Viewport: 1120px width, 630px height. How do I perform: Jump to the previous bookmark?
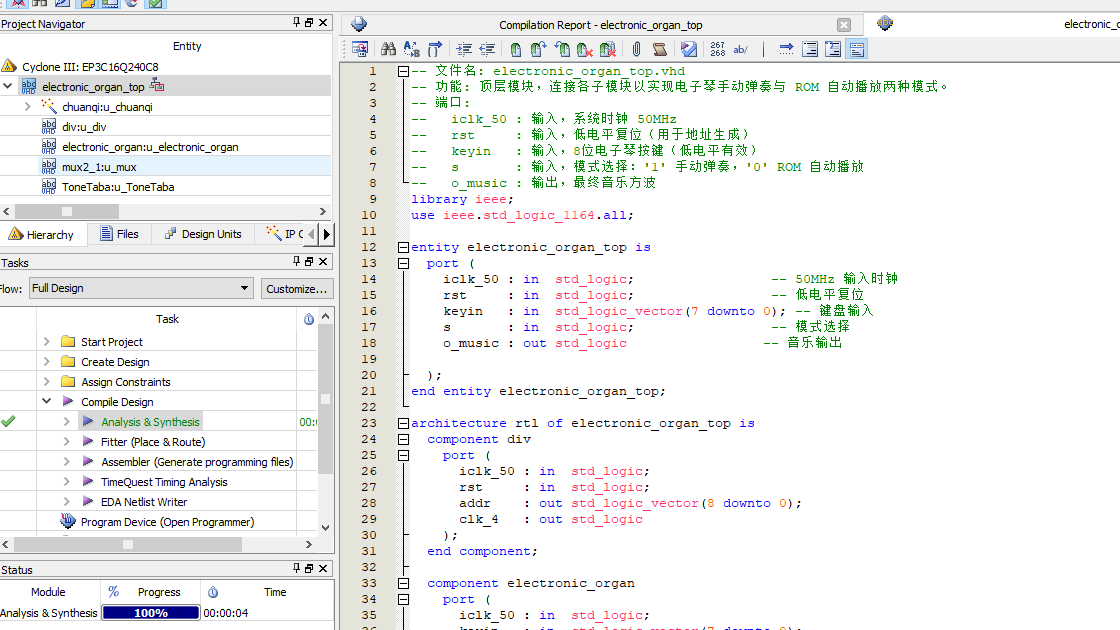(x=562, y=49)
